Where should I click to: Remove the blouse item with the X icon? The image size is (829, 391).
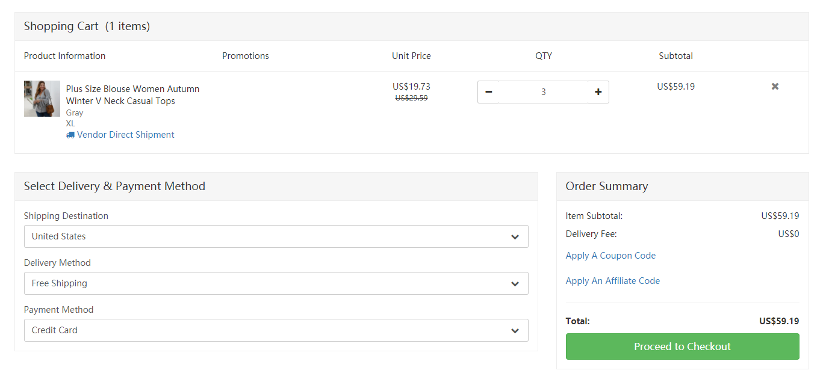point(775,86)
